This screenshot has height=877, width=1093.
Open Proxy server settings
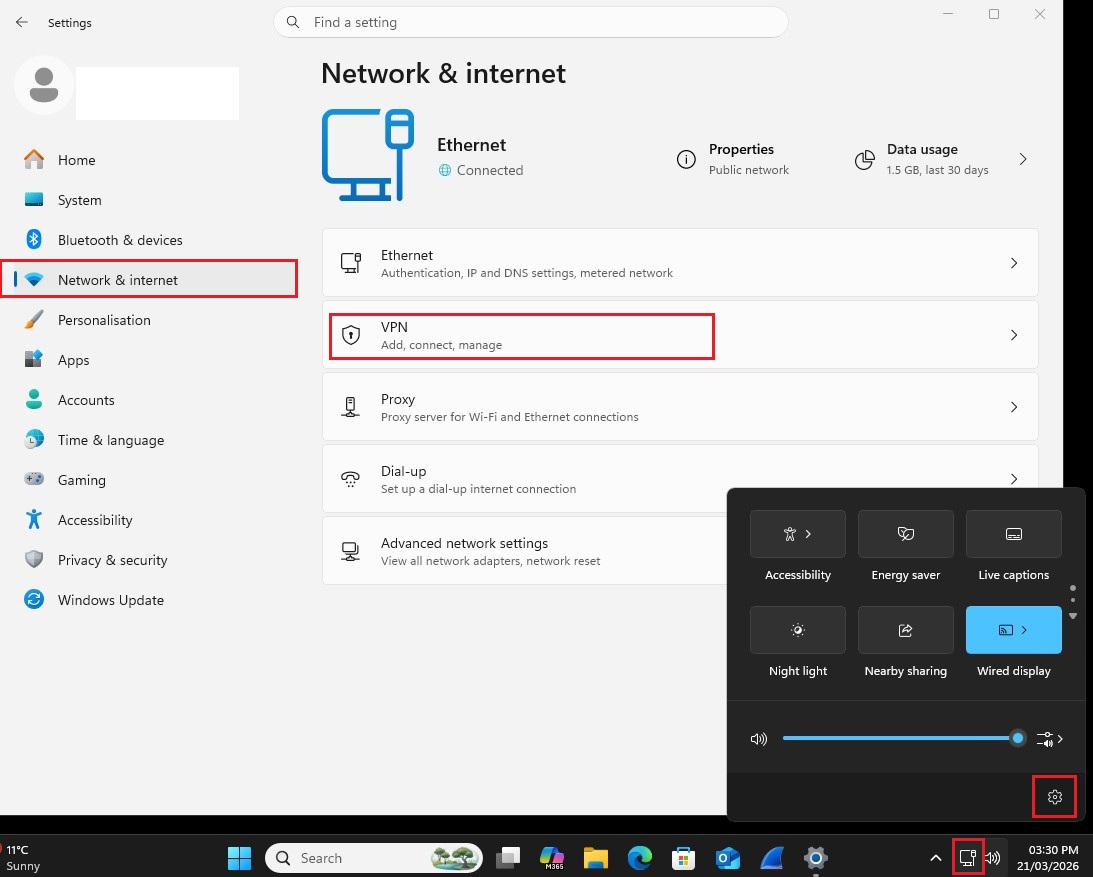pyautogui.click(x=680, y=407)
